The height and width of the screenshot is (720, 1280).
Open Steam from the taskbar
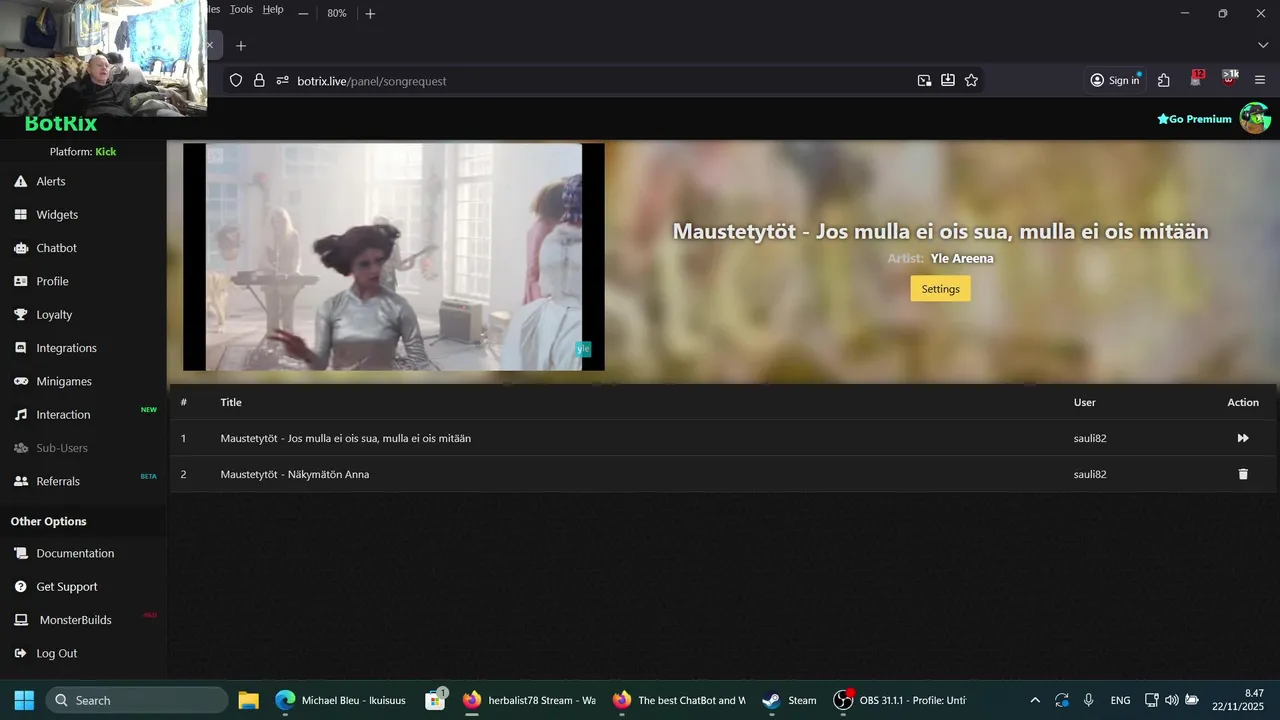click(x=789, y=700)
